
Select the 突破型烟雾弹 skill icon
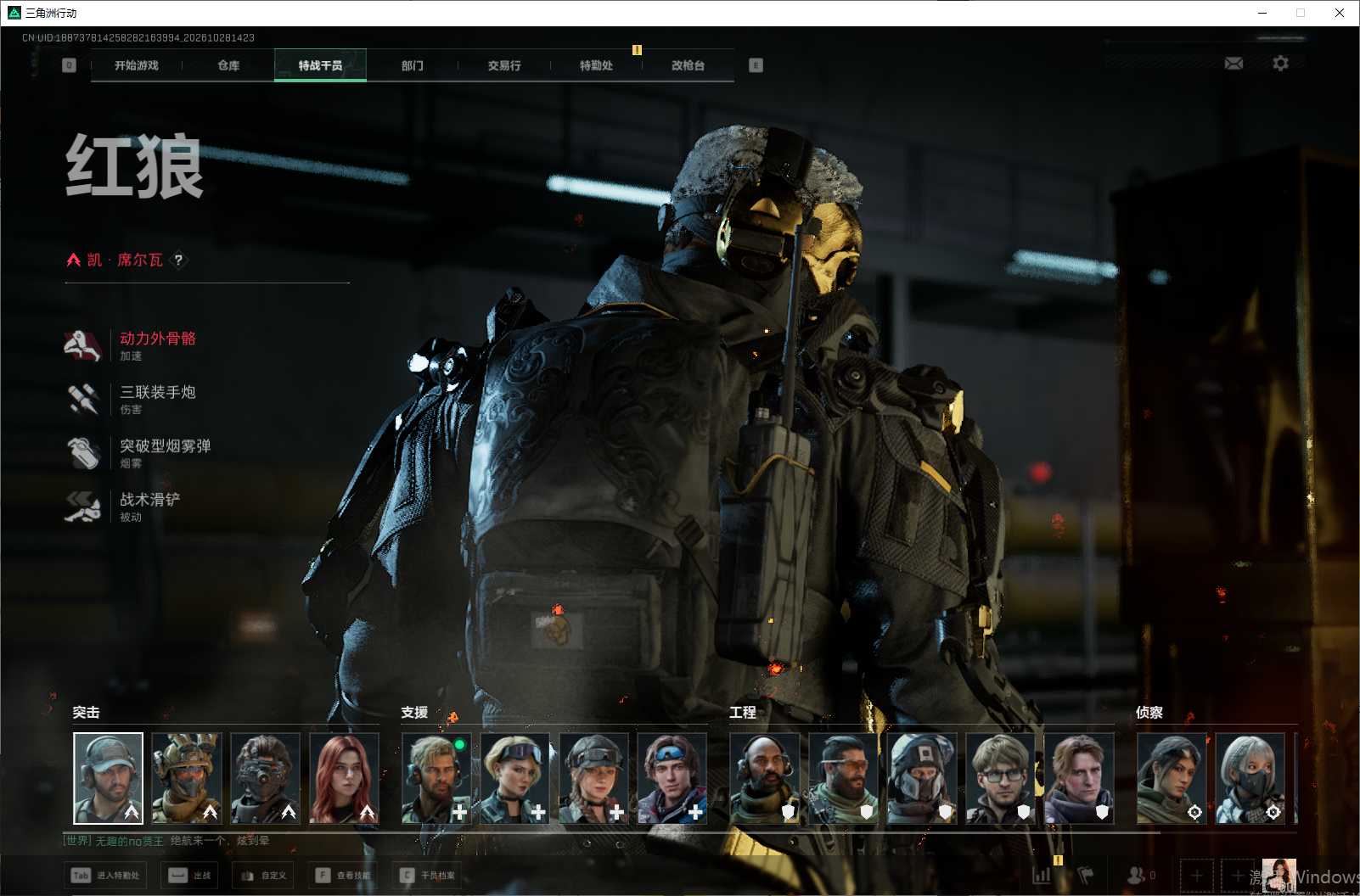point(83,452)
